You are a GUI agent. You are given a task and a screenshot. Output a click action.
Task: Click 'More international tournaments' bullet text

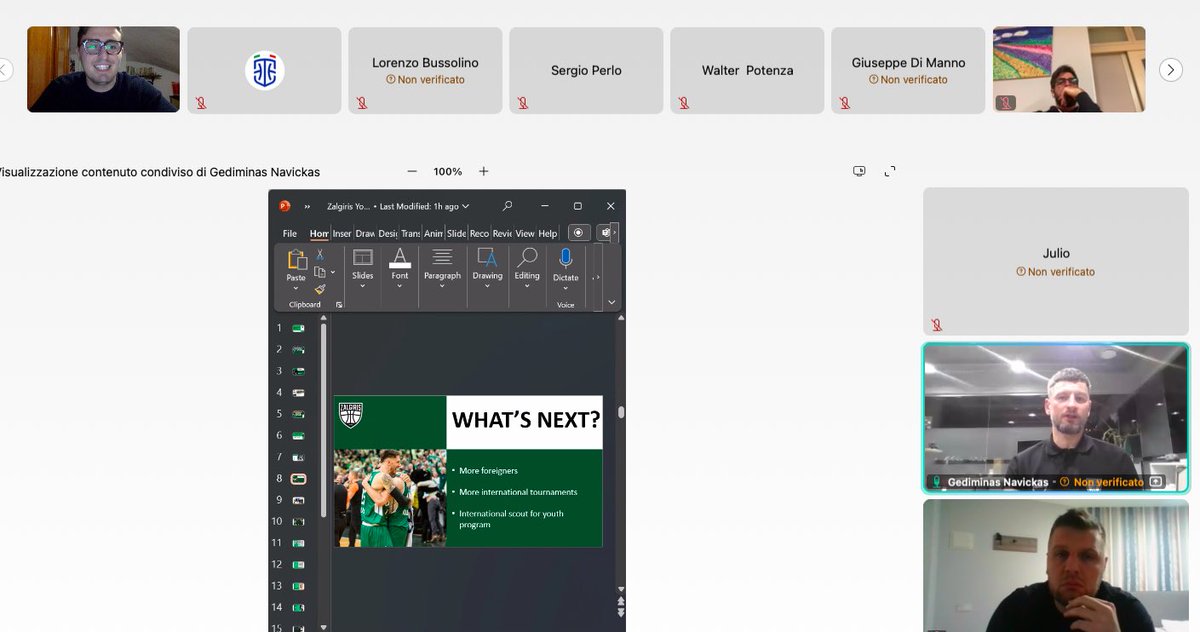[518, 492]
